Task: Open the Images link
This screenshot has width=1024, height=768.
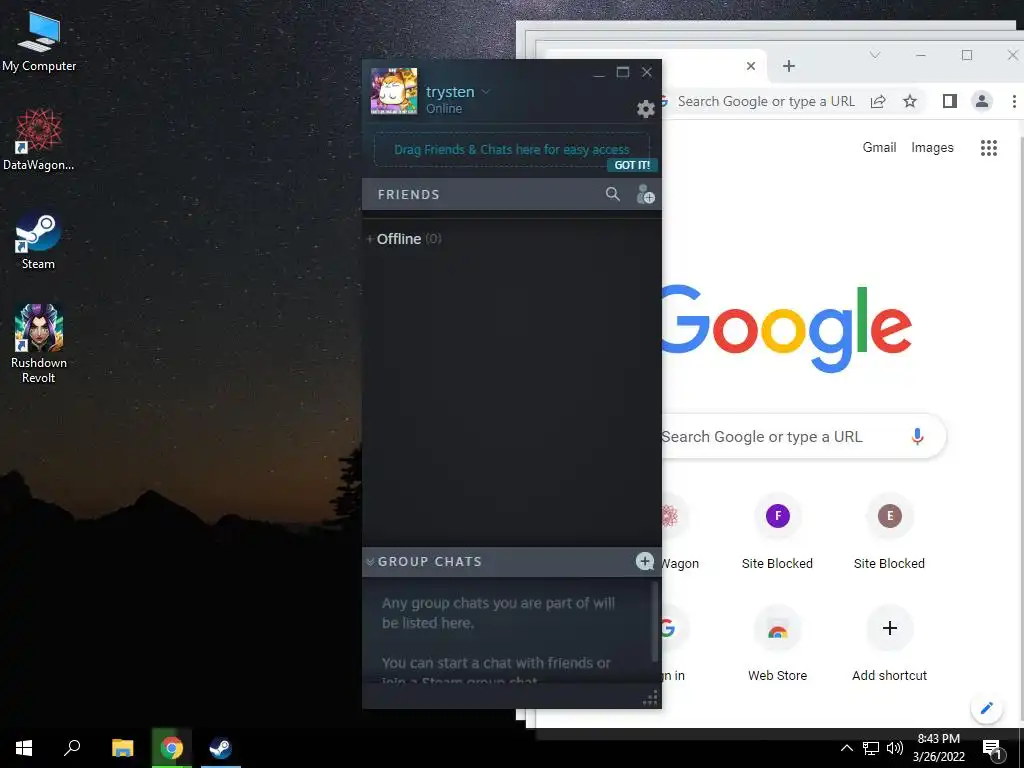Action: point(932,148)
